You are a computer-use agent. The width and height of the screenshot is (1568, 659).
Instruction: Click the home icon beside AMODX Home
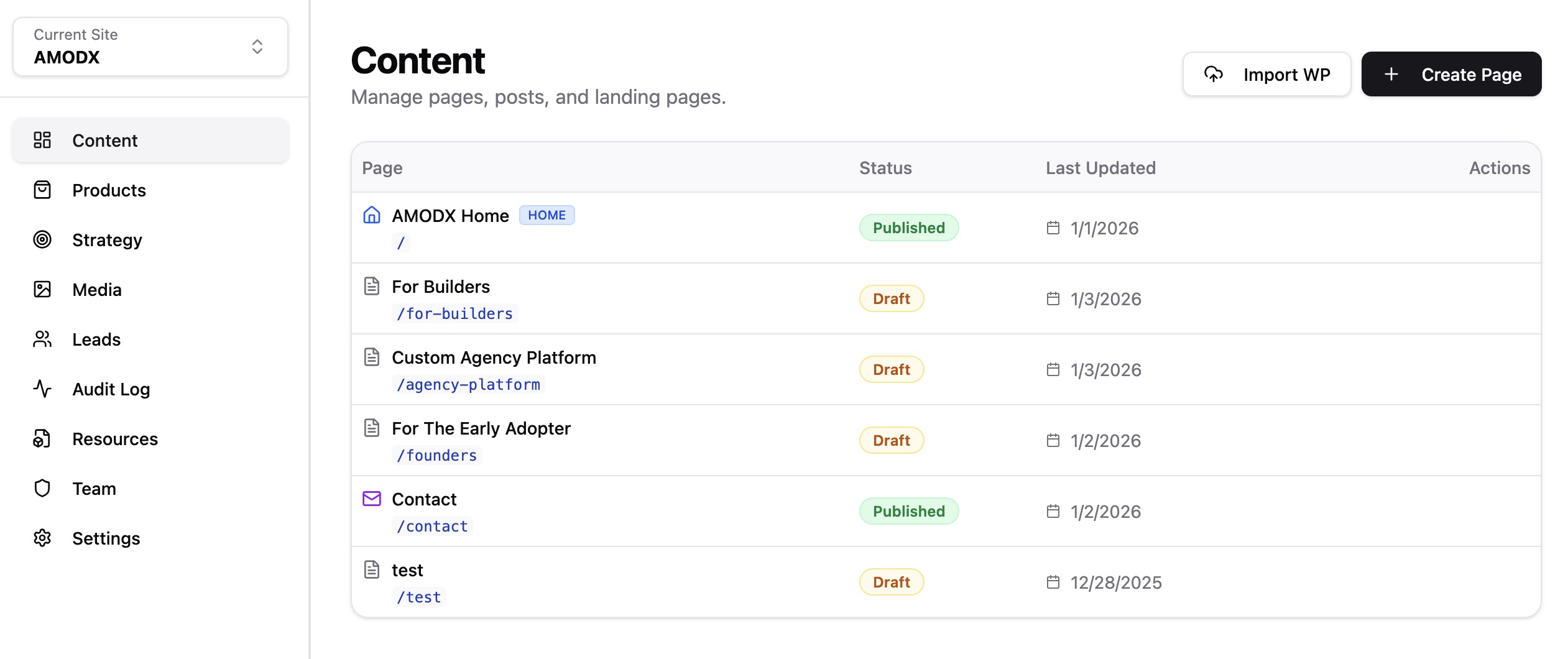click(x=371, y=216)
